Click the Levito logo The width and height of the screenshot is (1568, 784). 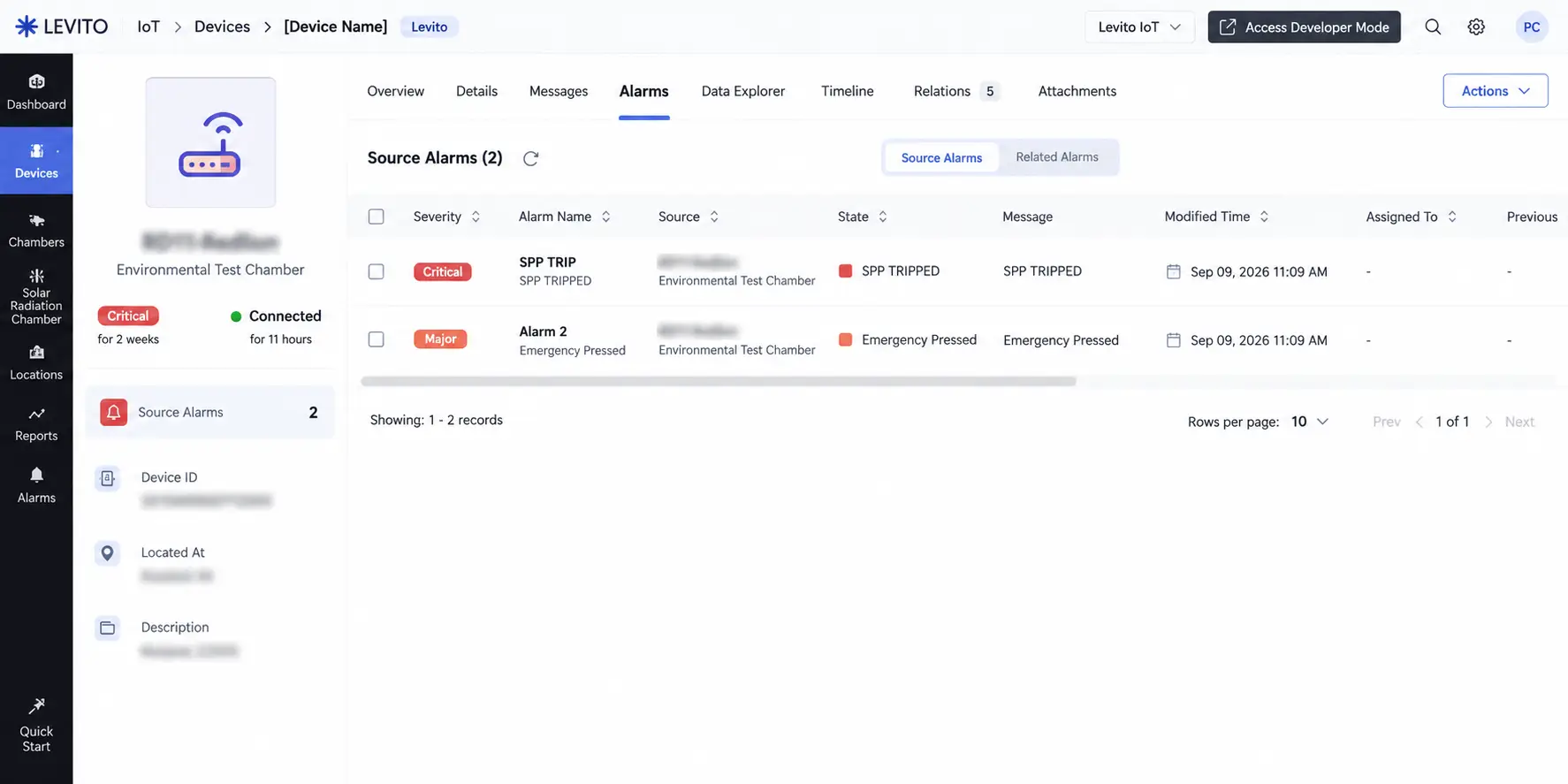[62, 27]
